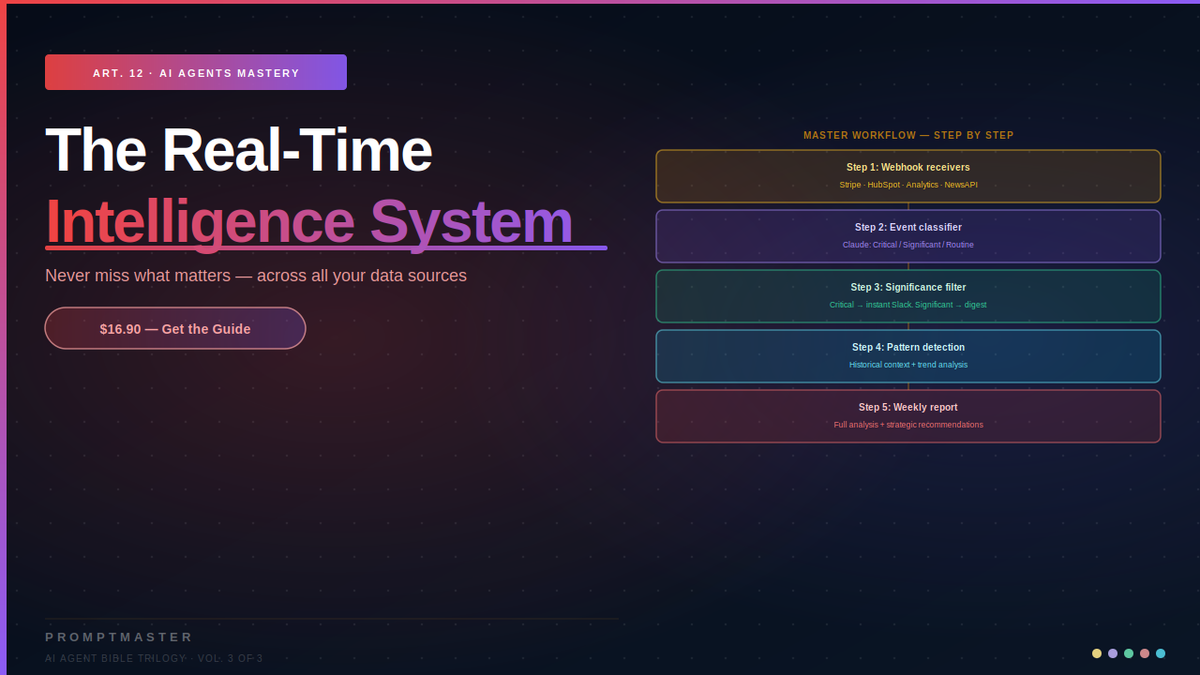Click the $16.90 Get the Guide button
1200x675 pixels.
click(x=175, y=328)
